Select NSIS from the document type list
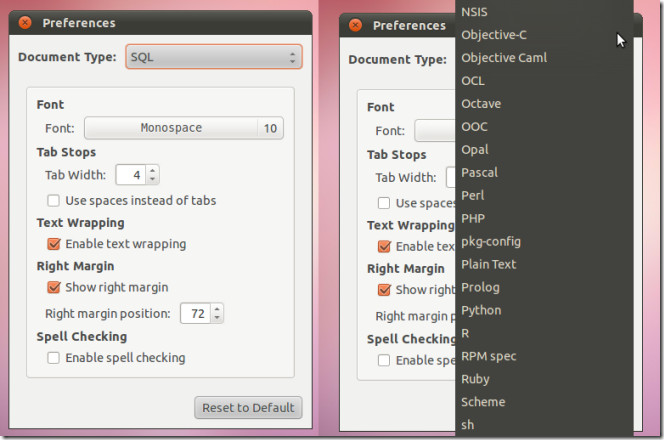The height and width of the screenshot is (440, 664). [544, 12]
